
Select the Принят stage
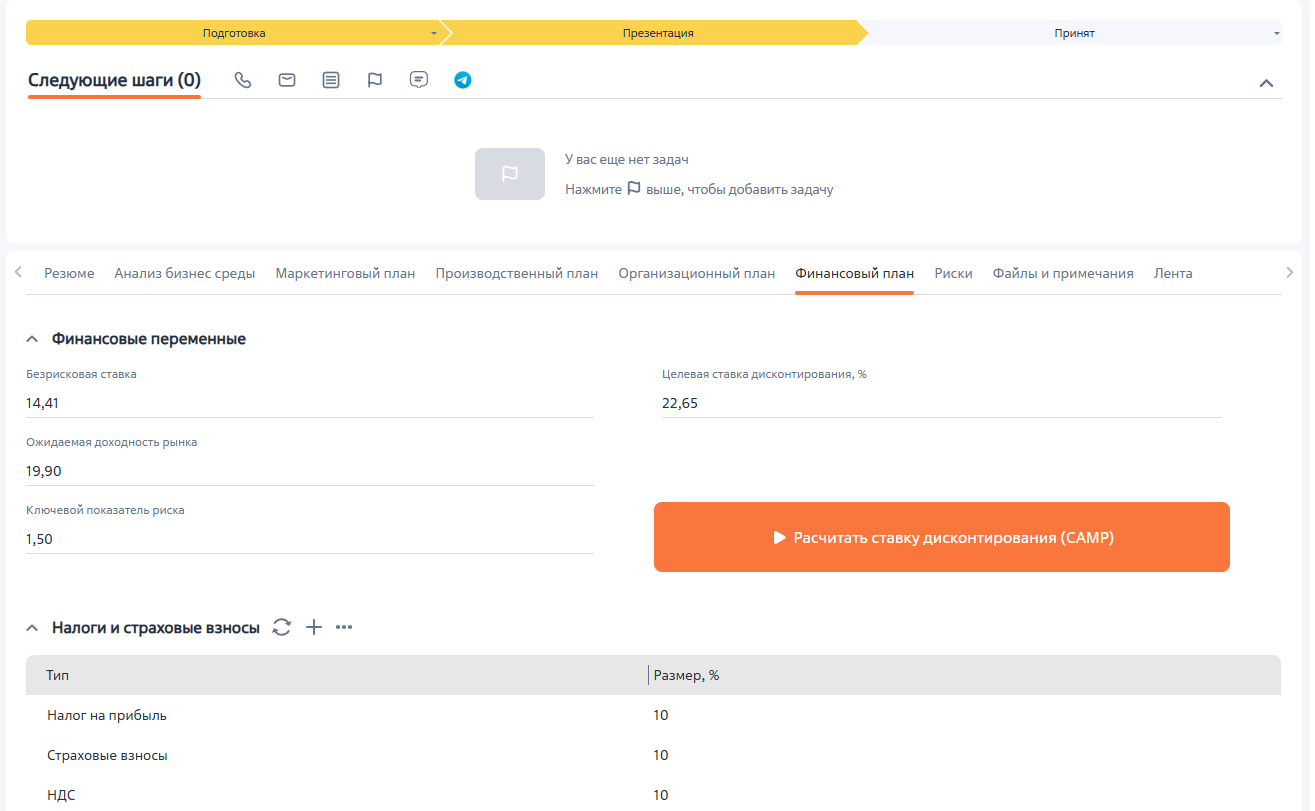(1074, 33)
